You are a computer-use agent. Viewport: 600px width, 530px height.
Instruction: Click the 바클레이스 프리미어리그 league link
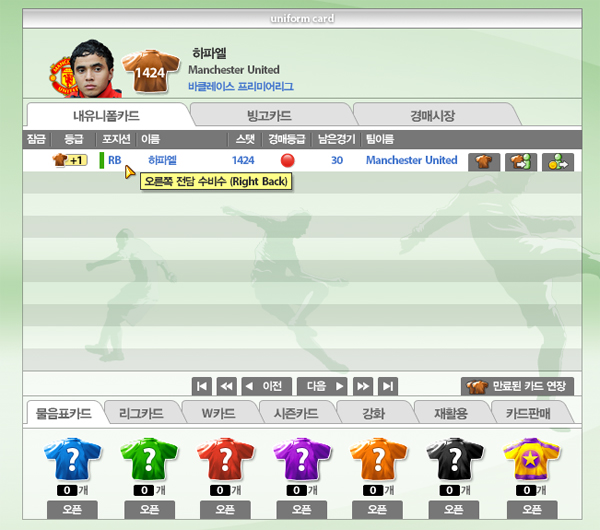point(241,86)
